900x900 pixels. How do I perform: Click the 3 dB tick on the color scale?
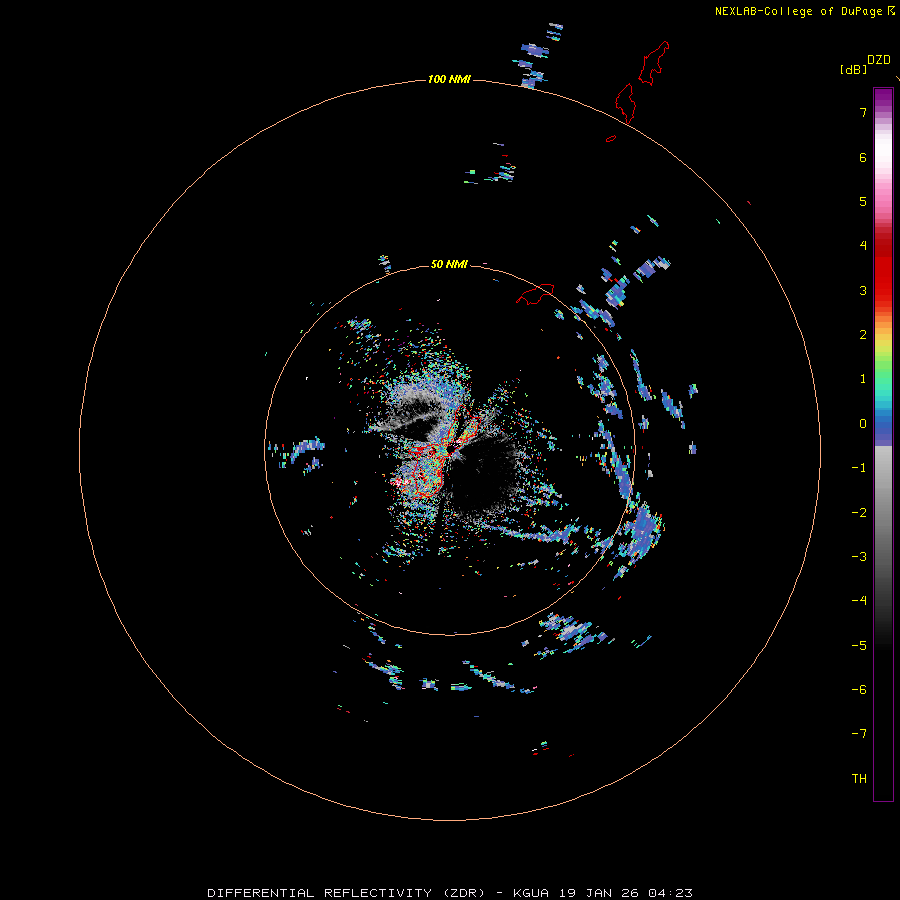click(863, 290)
